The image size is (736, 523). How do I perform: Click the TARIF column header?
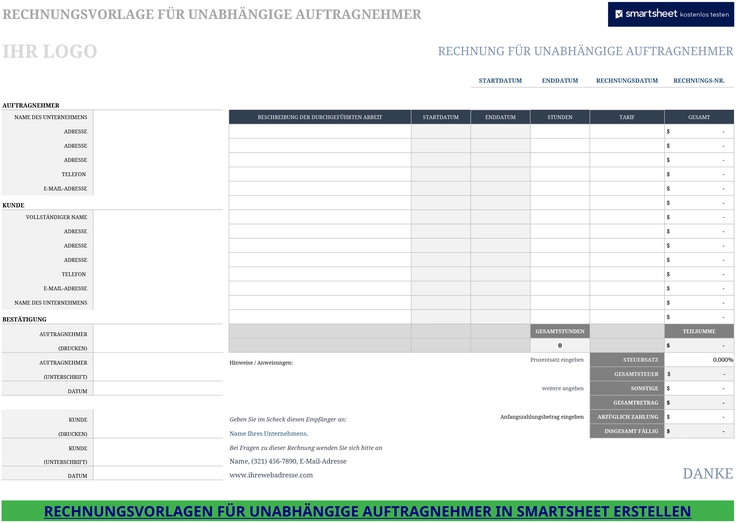pos(627,117)
